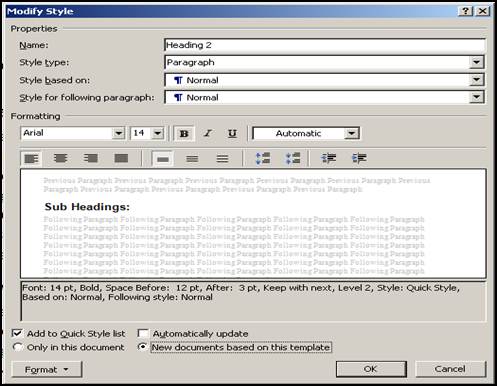Toggle Italic formatting button
The image size is (497, 386).
208,133
